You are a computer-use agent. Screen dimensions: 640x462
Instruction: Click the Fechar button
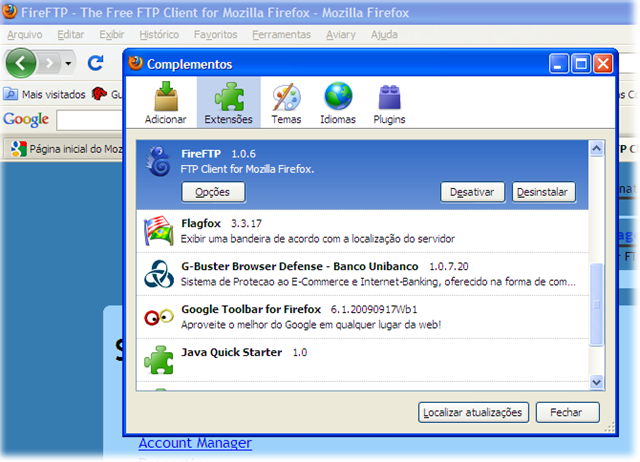(x=567, y=412)
